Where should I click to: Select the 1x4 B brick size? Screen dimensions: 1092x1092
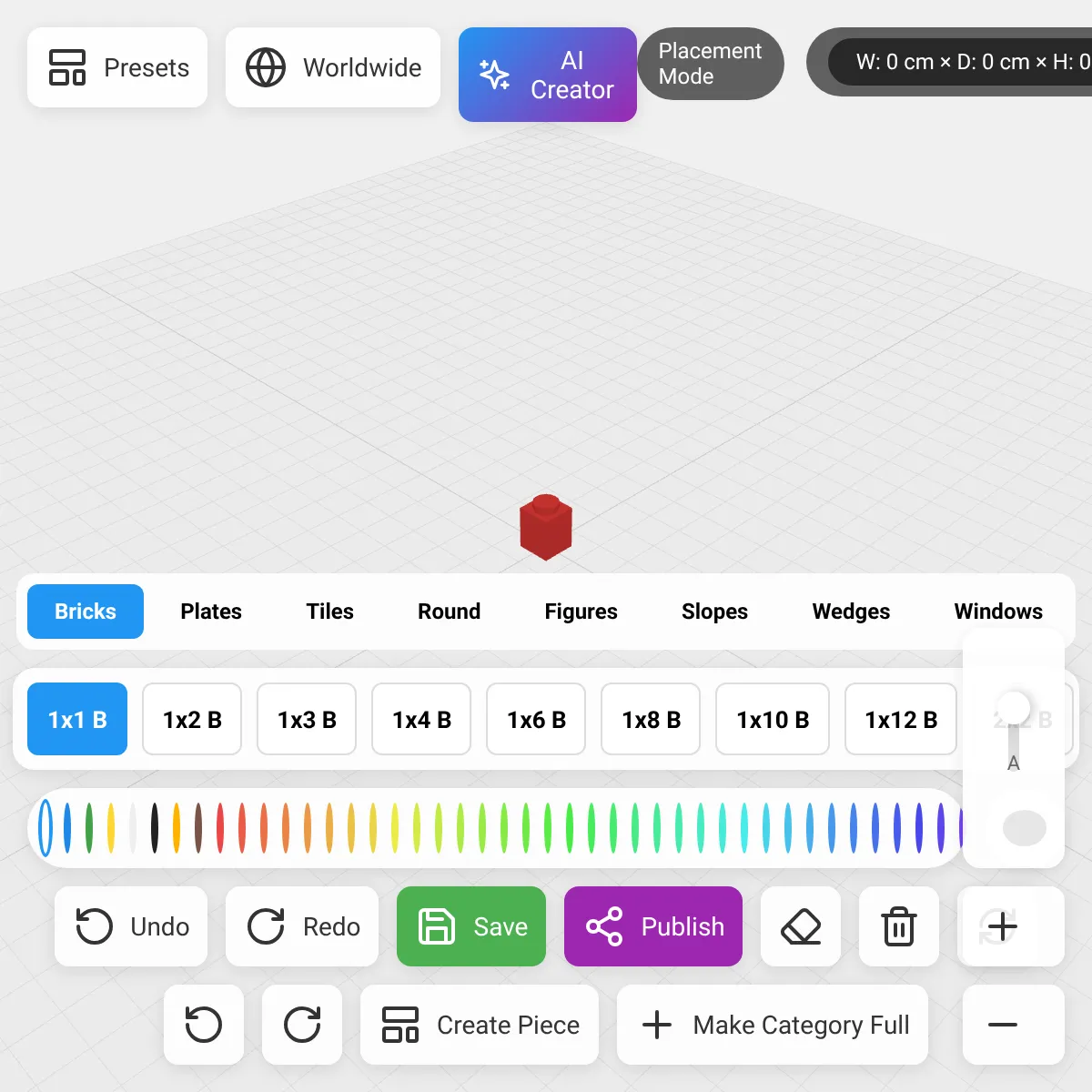tap(421, 719)
